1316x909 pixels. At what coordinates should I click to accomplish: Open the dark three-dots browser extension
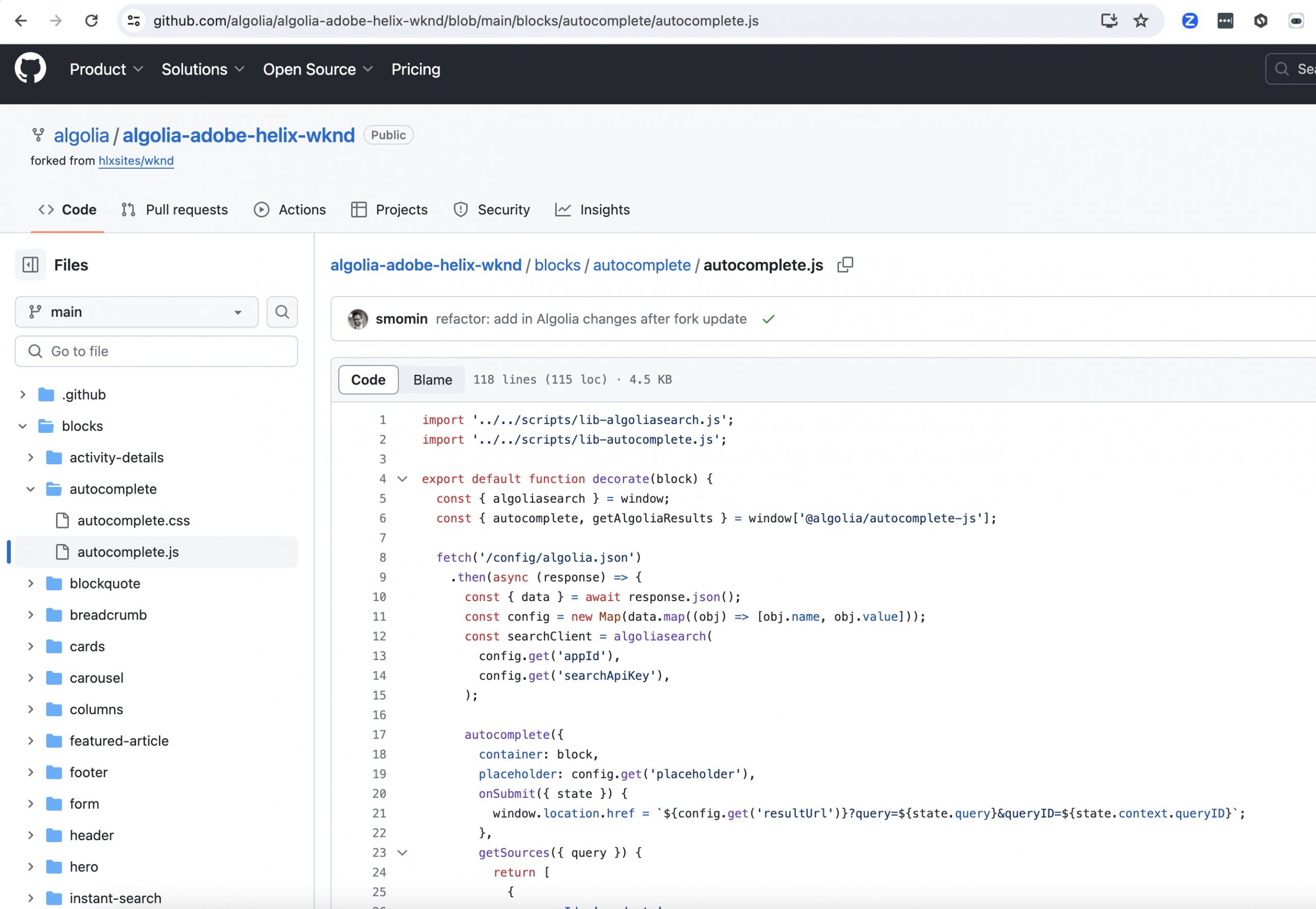tap(1225, 21)
